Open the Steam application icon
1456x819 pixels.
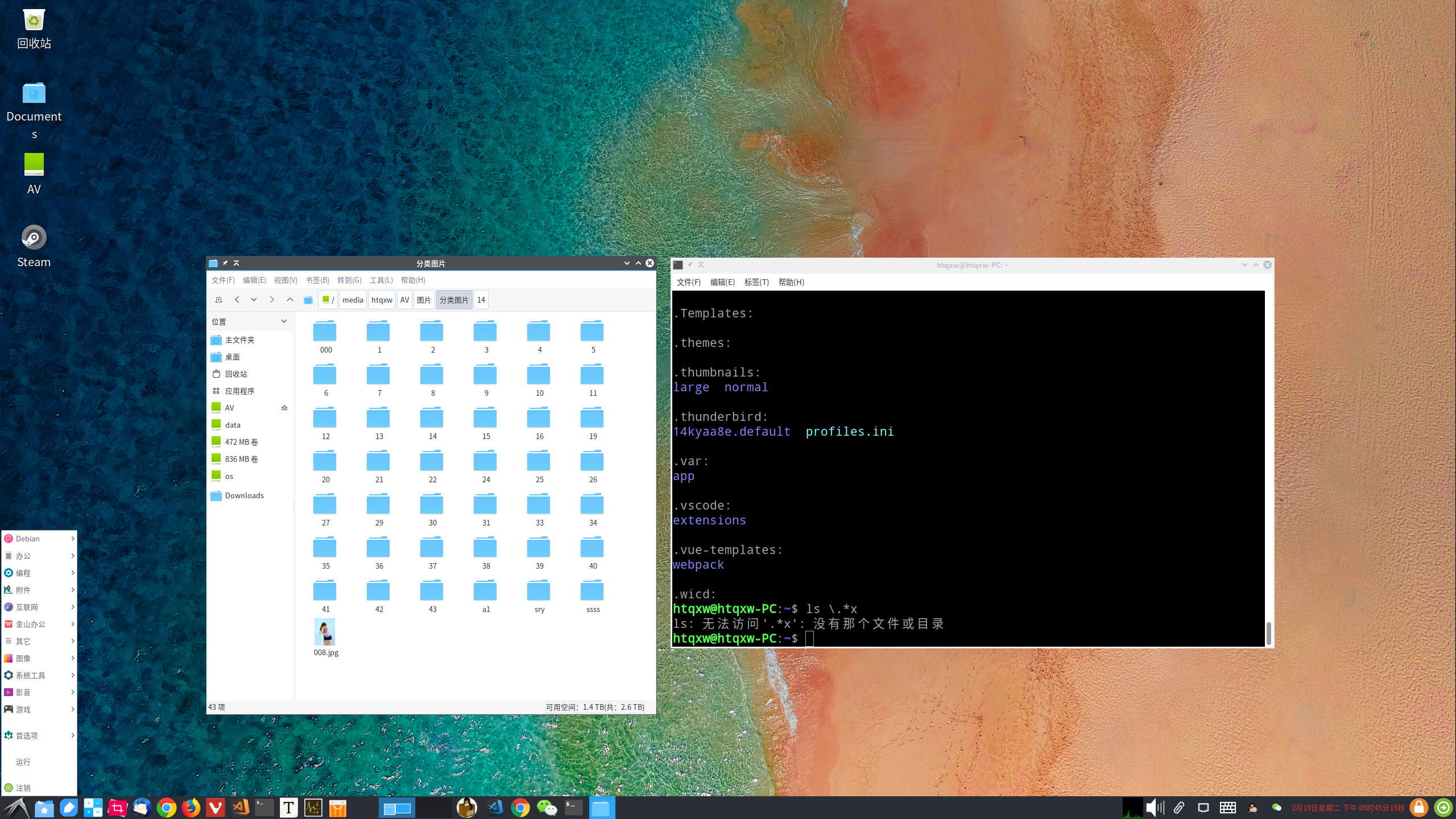pyautogui.click(x=33, y=237)
